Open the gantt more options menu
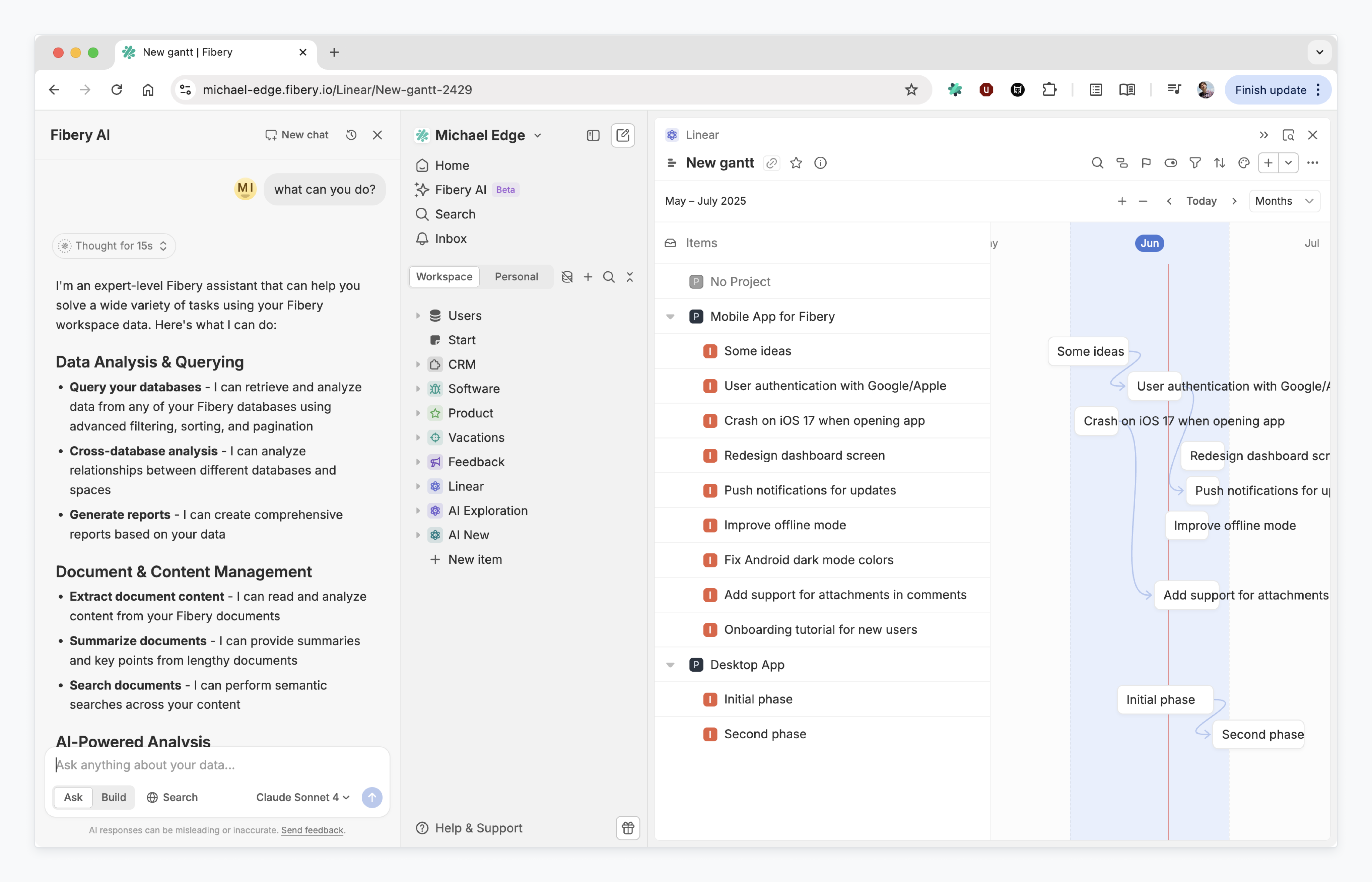 [x=1313, y=163]
